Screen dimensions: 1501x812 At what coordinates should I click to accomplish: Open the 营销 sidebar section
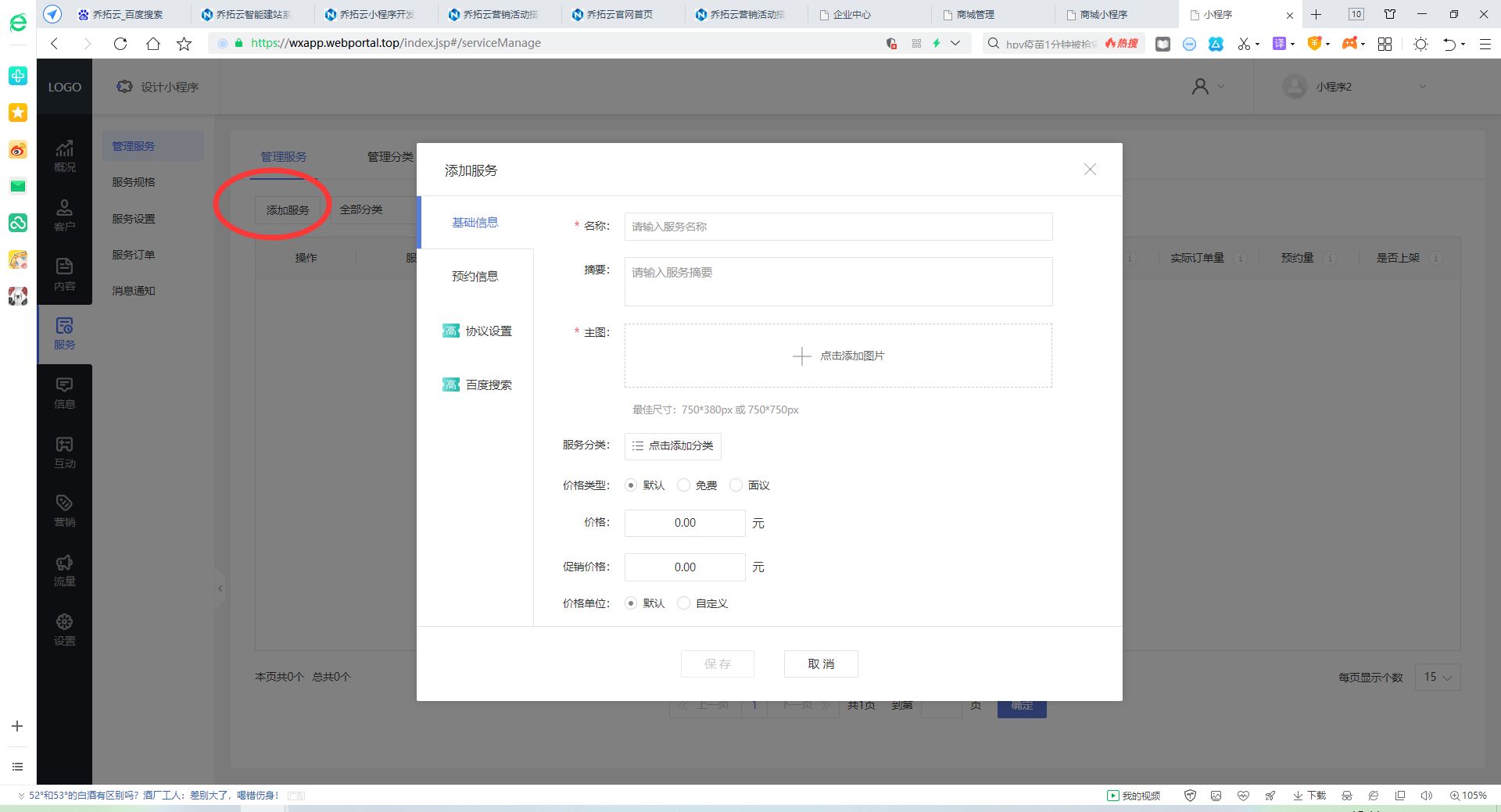[64, 512]
